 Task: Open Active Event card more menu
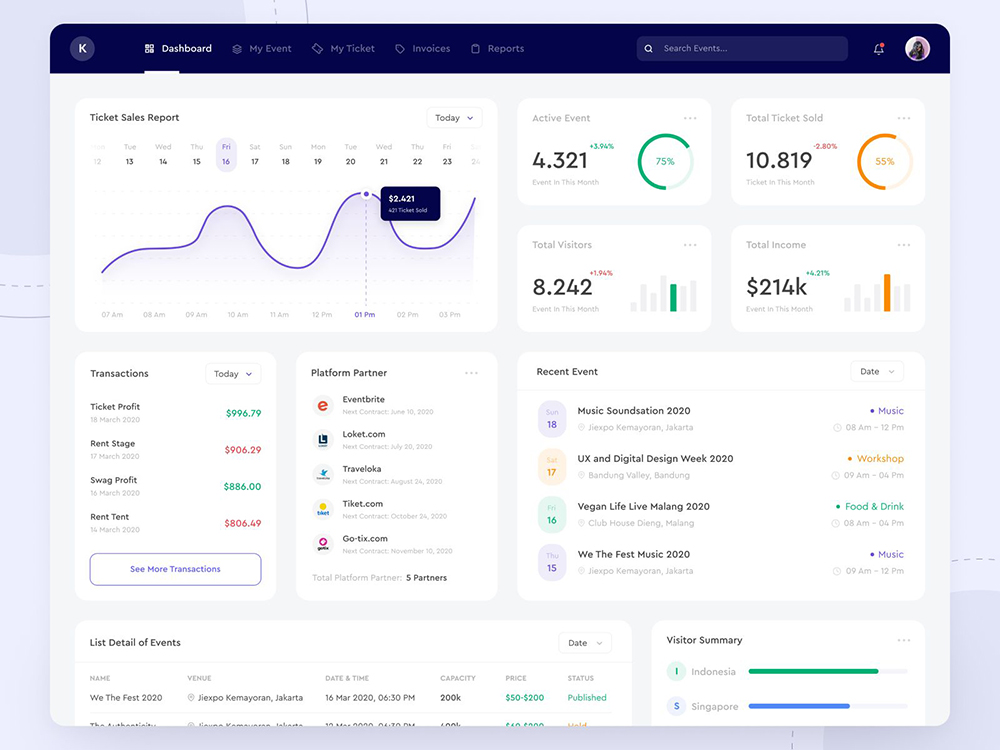coord(690,118)
